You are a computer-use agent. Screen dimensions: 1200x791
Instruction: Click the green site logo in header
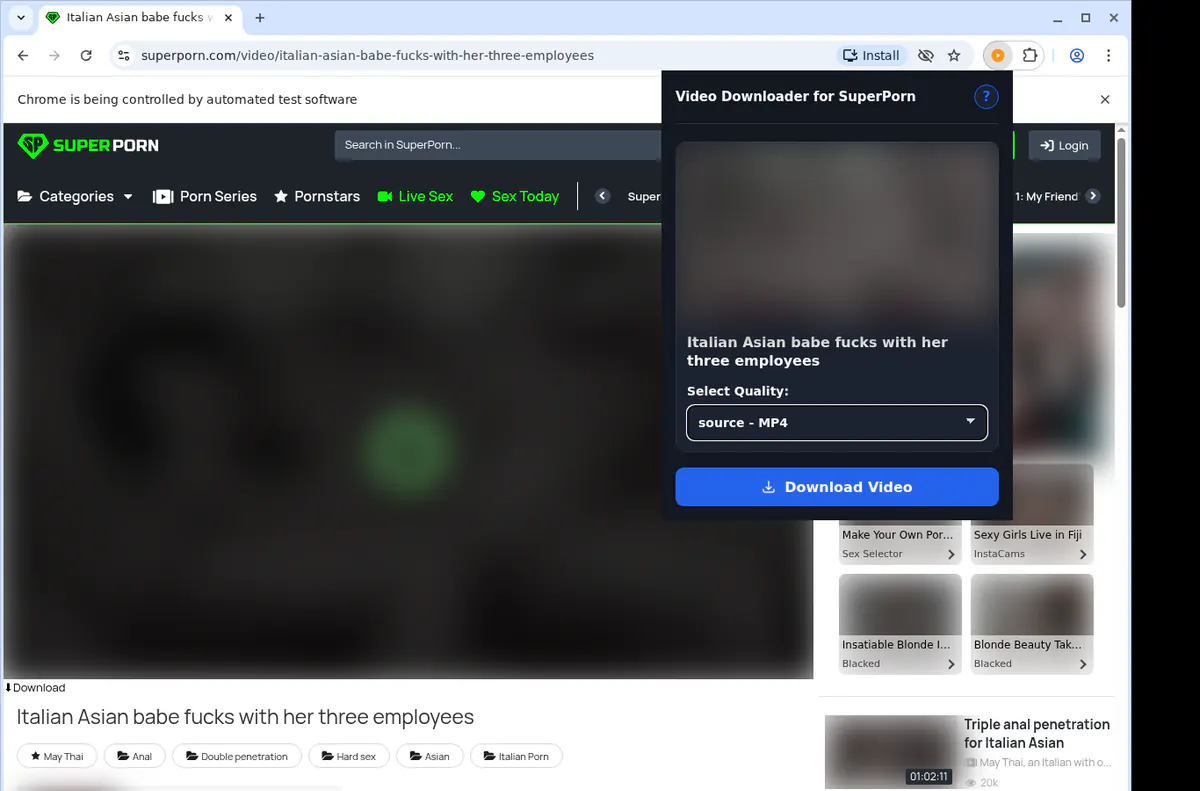88,145
